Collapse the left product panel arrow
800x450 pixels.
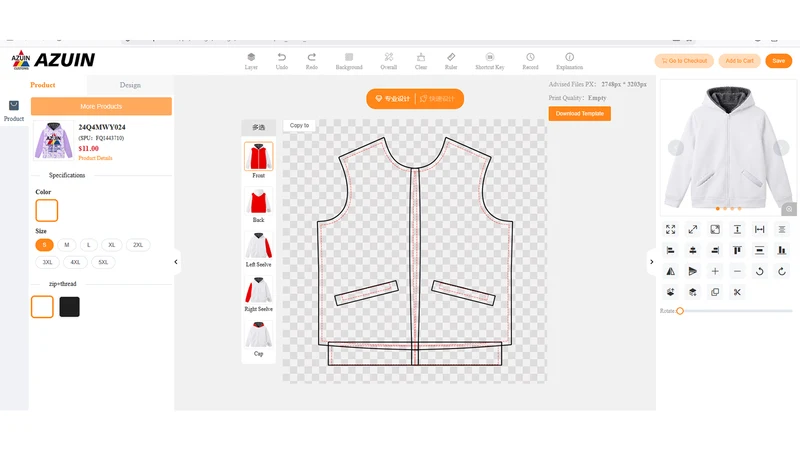(176, 262)
